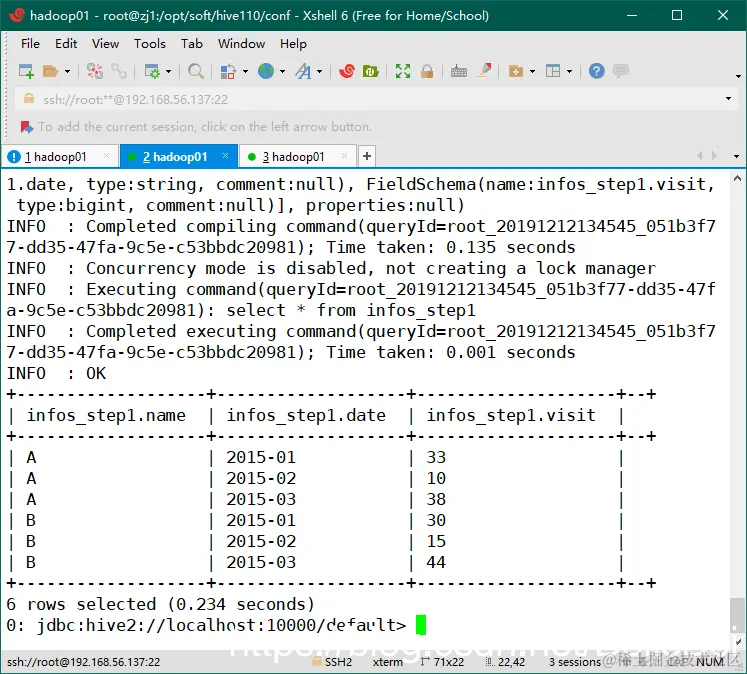Open the session Properties gear icon
This screenshot has width=747, height=674.
[152, 71]
